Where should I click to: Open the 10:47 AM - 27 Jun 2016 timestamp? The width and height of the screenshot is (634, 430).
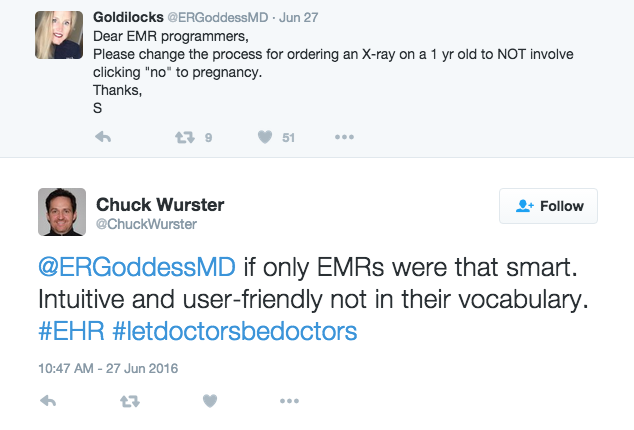coord(108,367)
